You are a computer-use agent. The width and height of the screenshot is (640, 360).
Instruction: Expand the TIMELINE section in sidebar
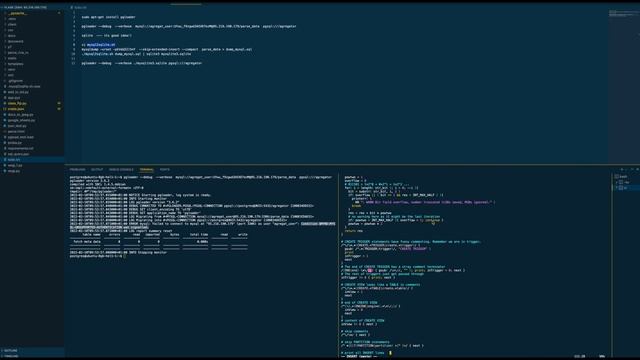pos(32,356)
